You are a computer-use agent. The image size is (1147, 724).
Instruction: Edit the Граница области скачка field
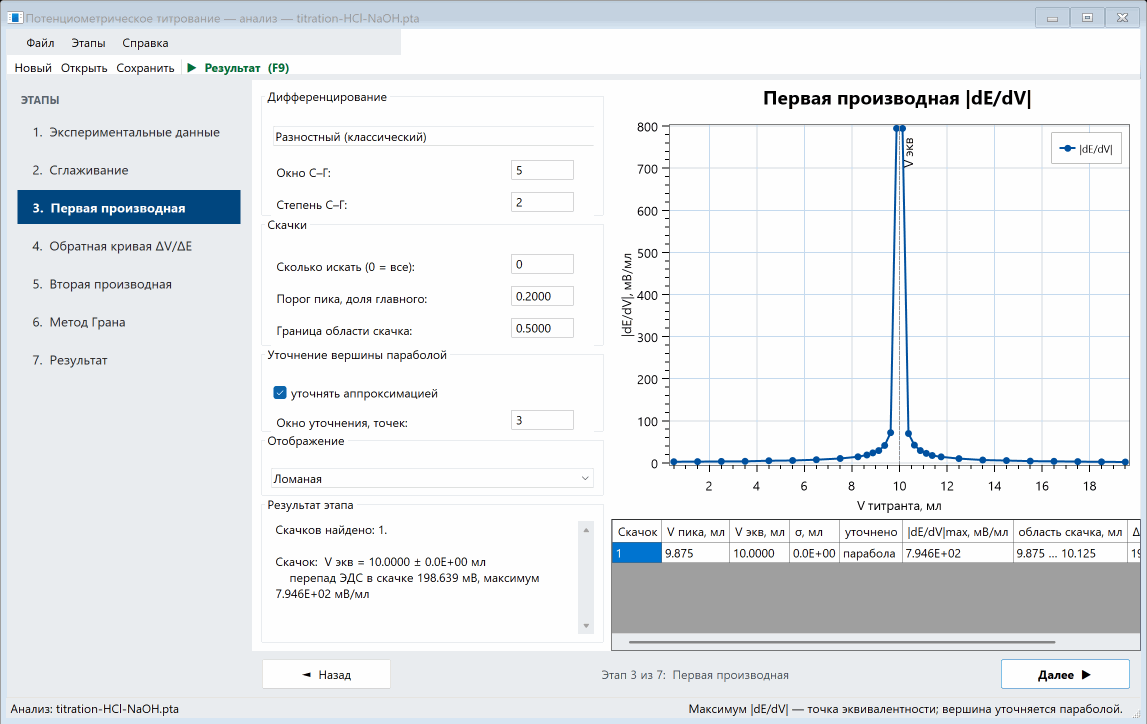click(542, 328)
